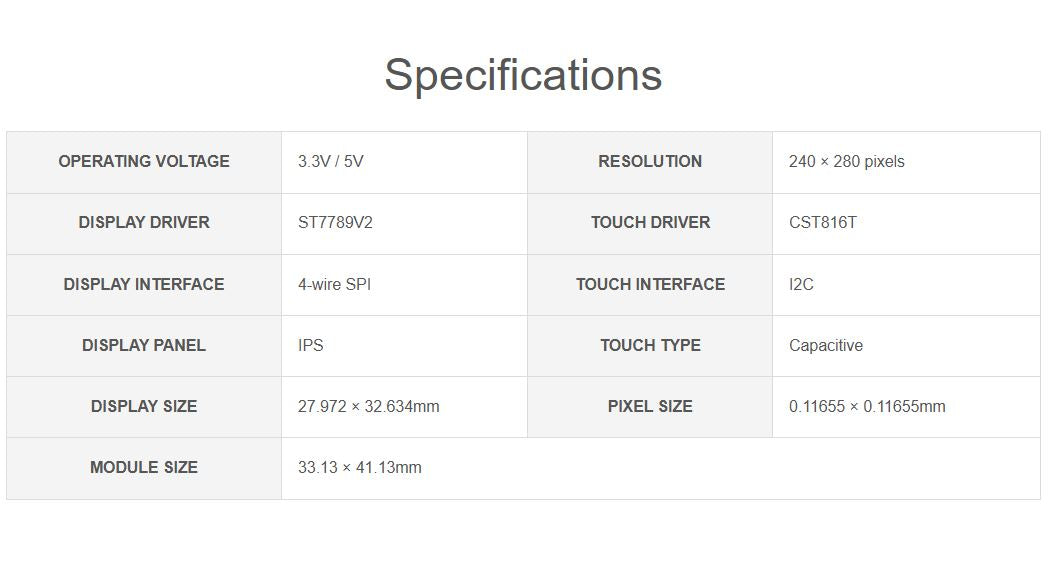Click the ST7789V2 driver value

[335, 223]
